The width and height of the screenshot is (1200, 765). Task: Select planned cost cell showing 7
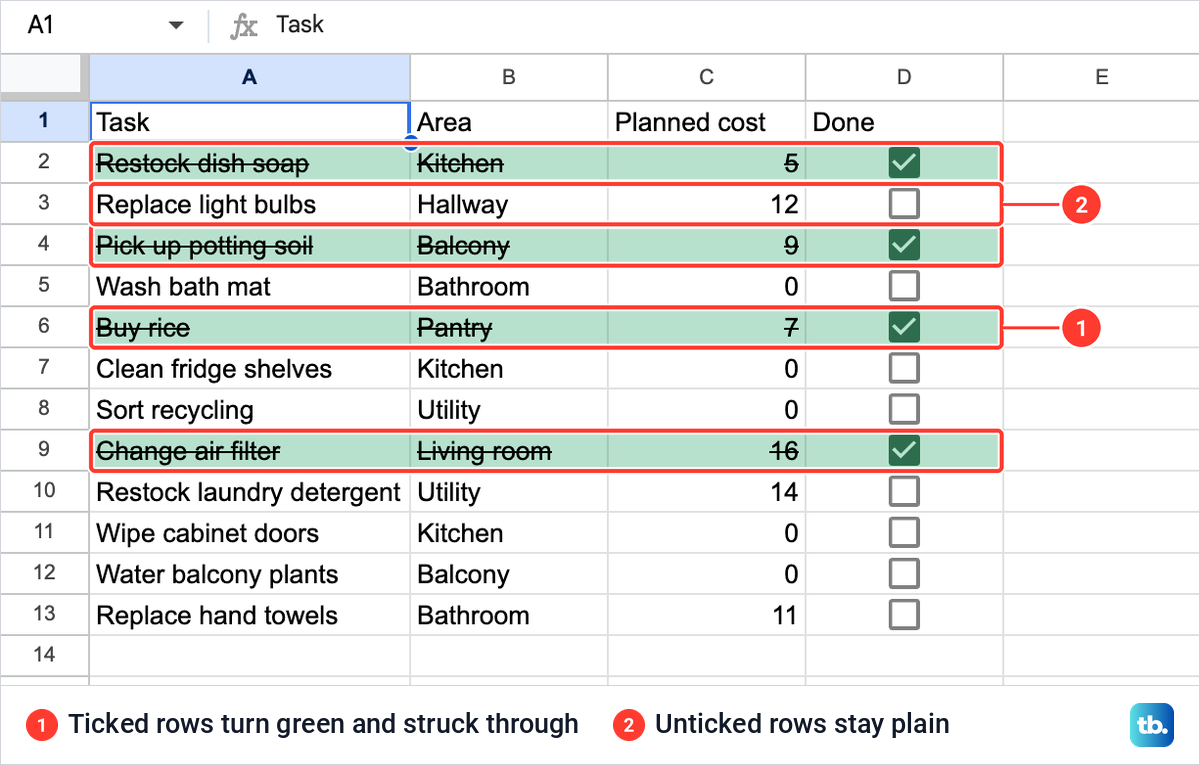707,327
